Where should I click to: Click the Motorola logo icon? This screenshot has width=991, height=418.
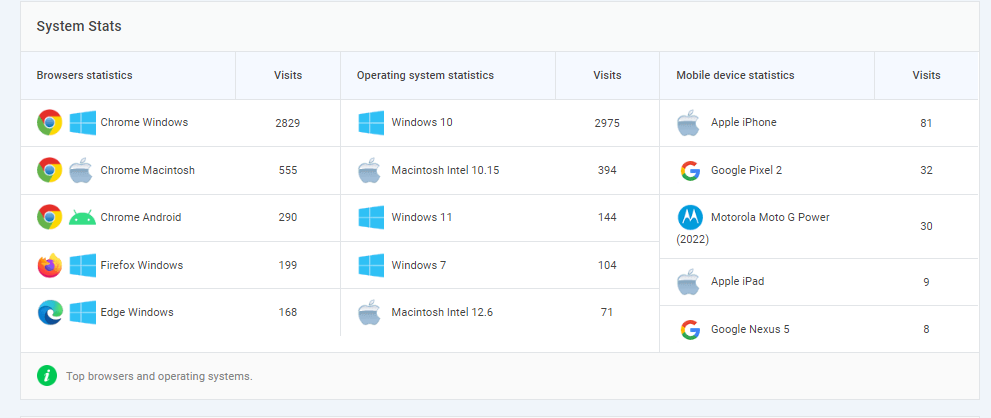pos(690,218)
